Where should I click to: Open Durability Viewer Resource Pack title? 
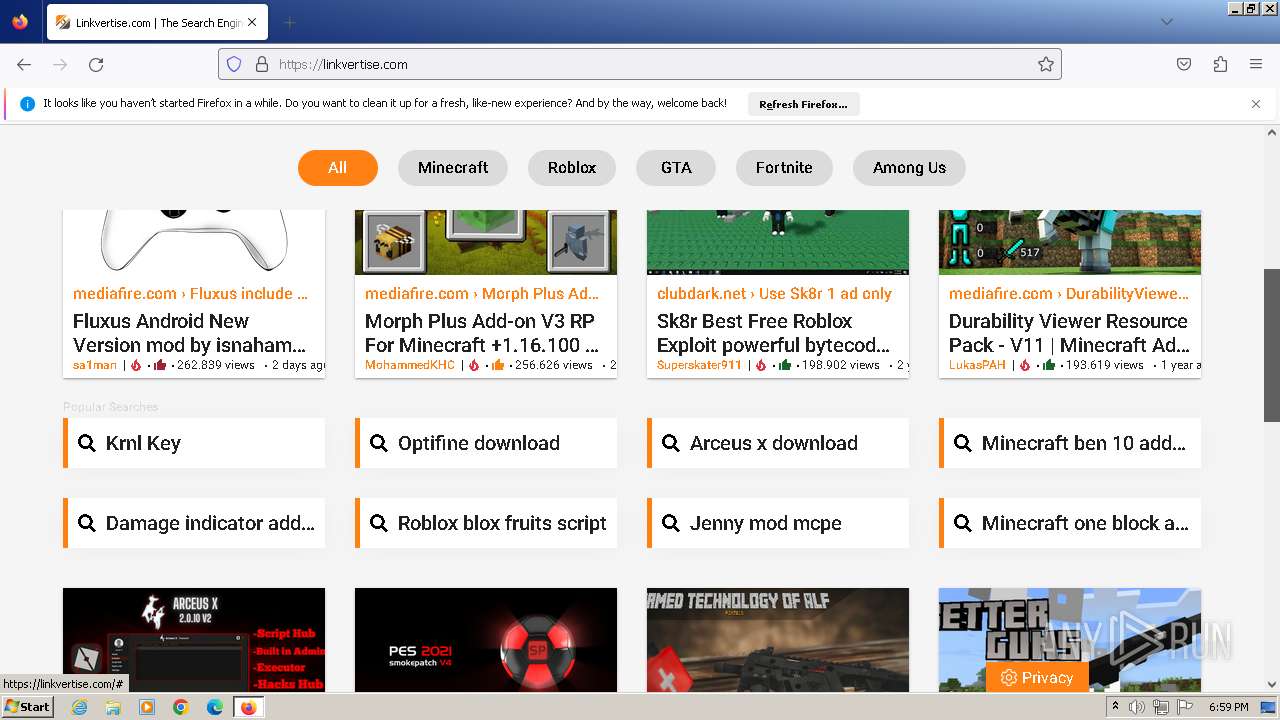coord(1069,333)
